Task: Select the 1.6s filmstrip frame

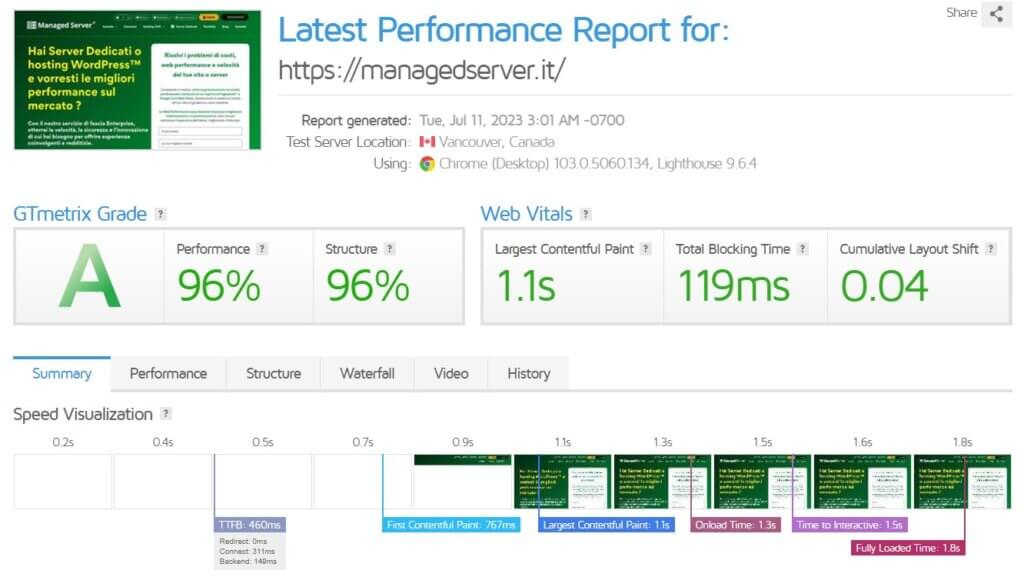Action: [862, 482]
